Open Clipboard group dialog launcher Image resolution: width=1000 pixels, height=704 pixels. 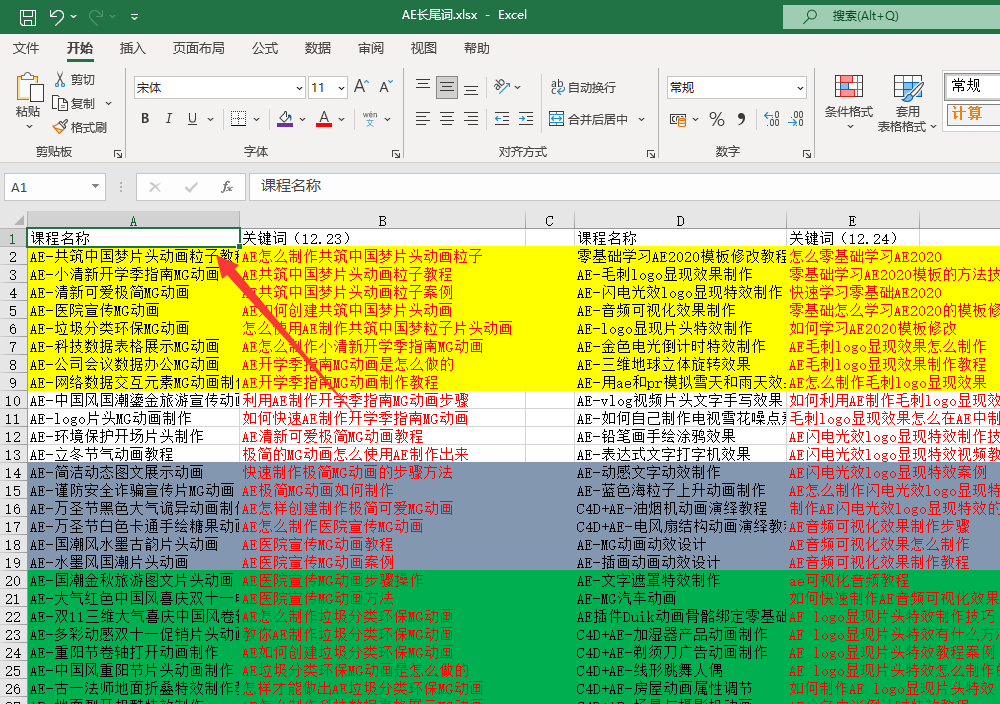click(x=118, y=154)
